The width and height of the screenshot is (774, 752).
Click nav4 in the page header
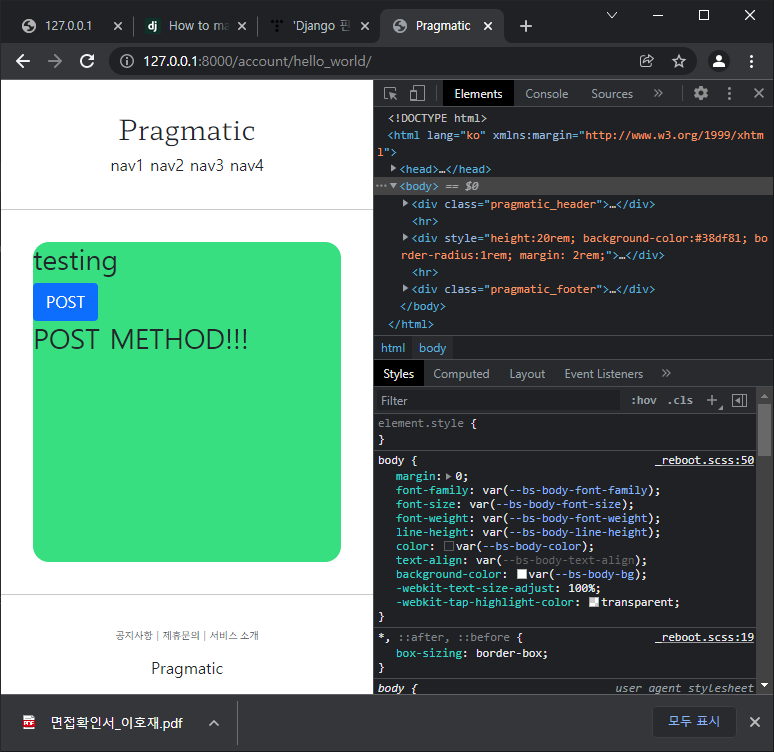(247, 165)
